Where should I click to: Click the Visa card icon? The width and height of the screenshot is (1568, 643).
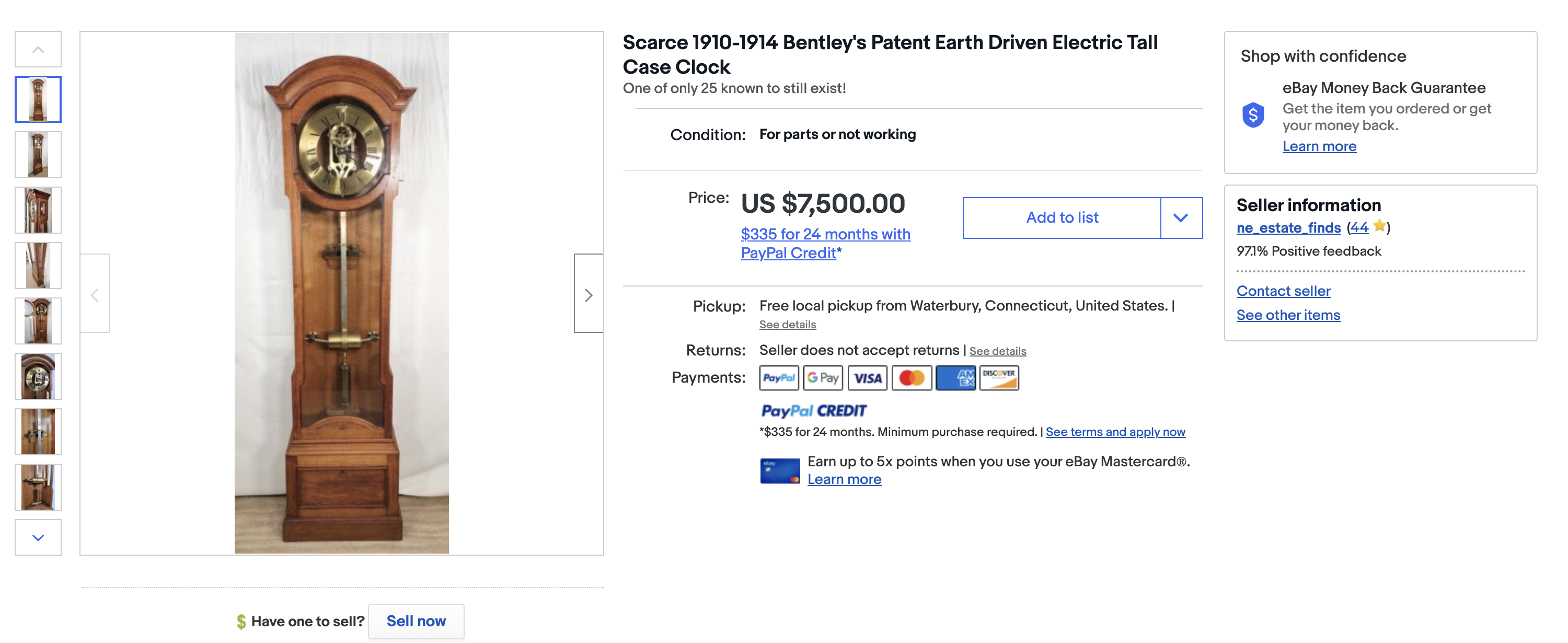click(867, 378)
